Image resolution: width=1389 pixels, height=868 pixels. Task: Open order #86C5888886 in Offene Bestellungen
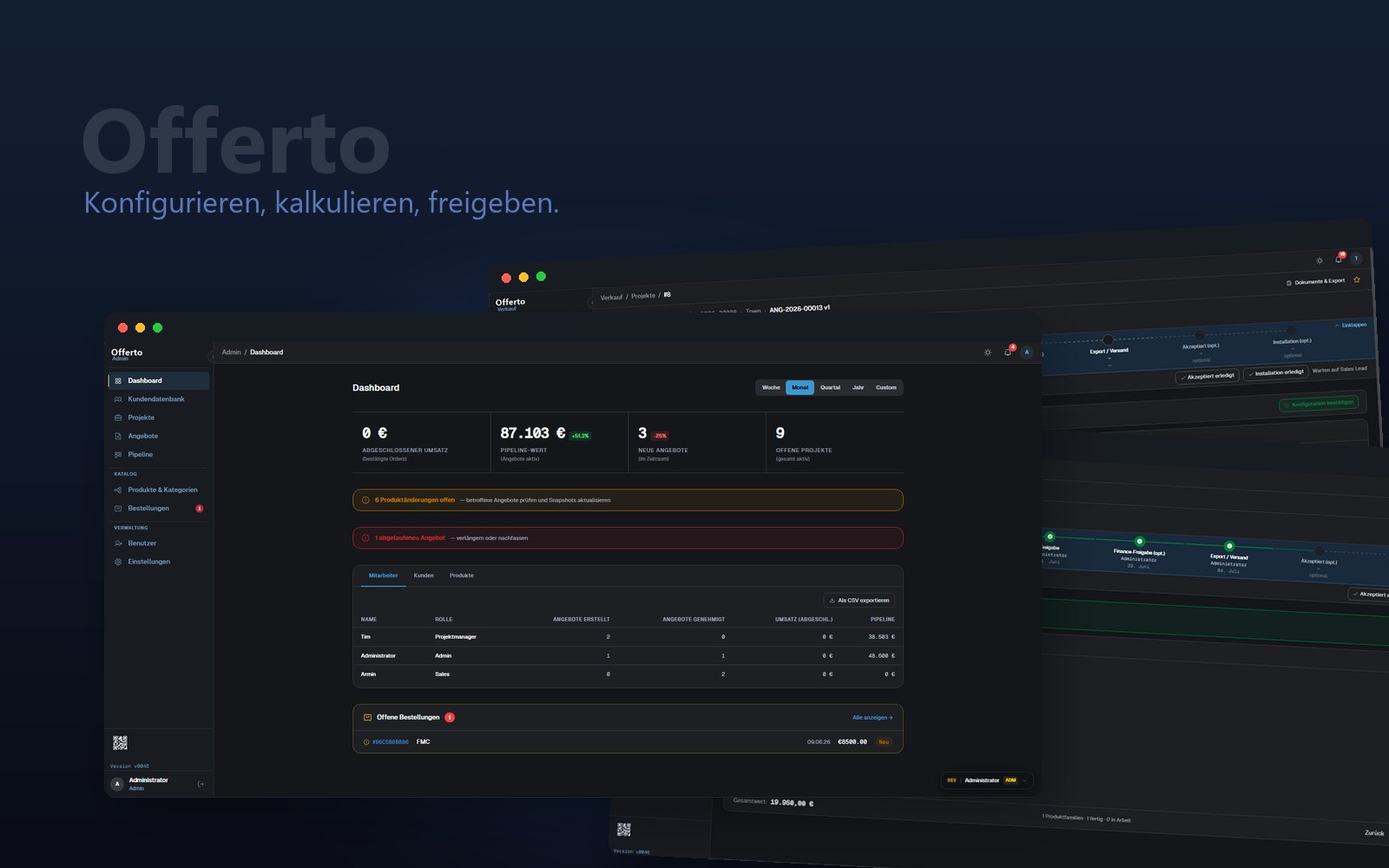[x=390, y=742]
